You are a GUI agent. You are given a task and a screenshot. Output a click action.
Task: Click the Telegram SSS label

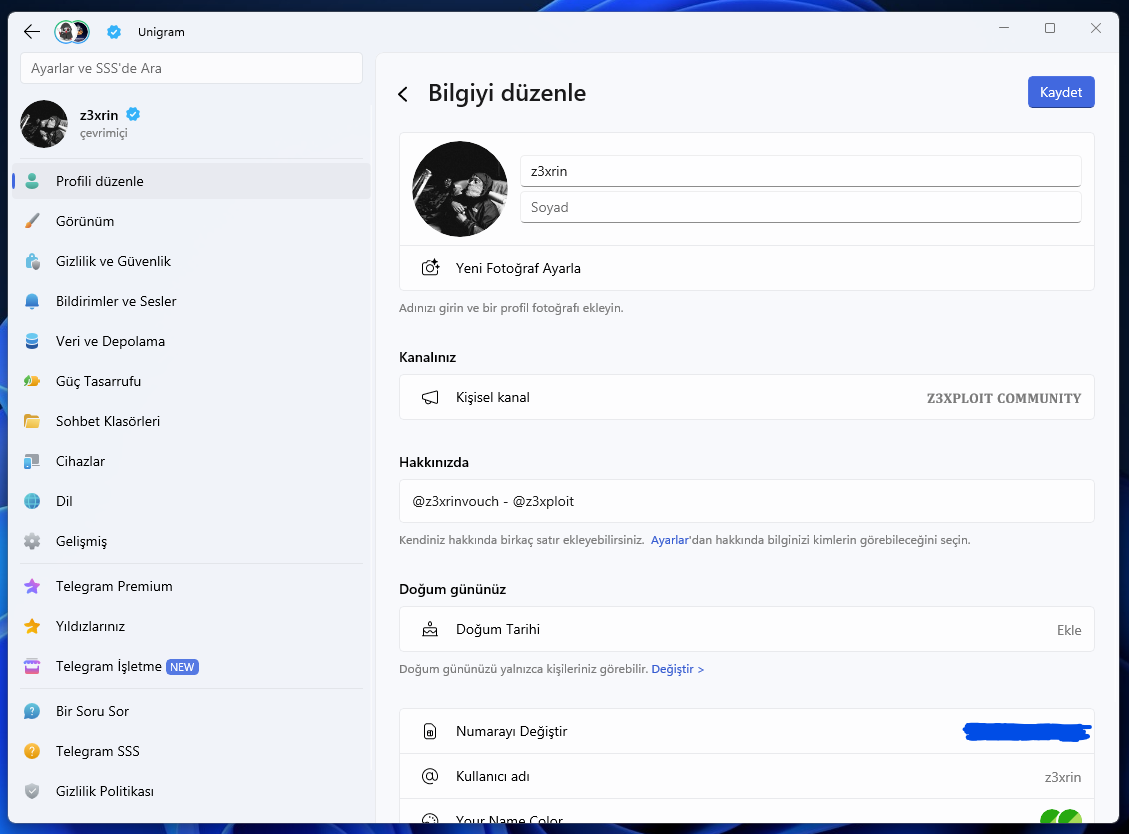point(98,751)
